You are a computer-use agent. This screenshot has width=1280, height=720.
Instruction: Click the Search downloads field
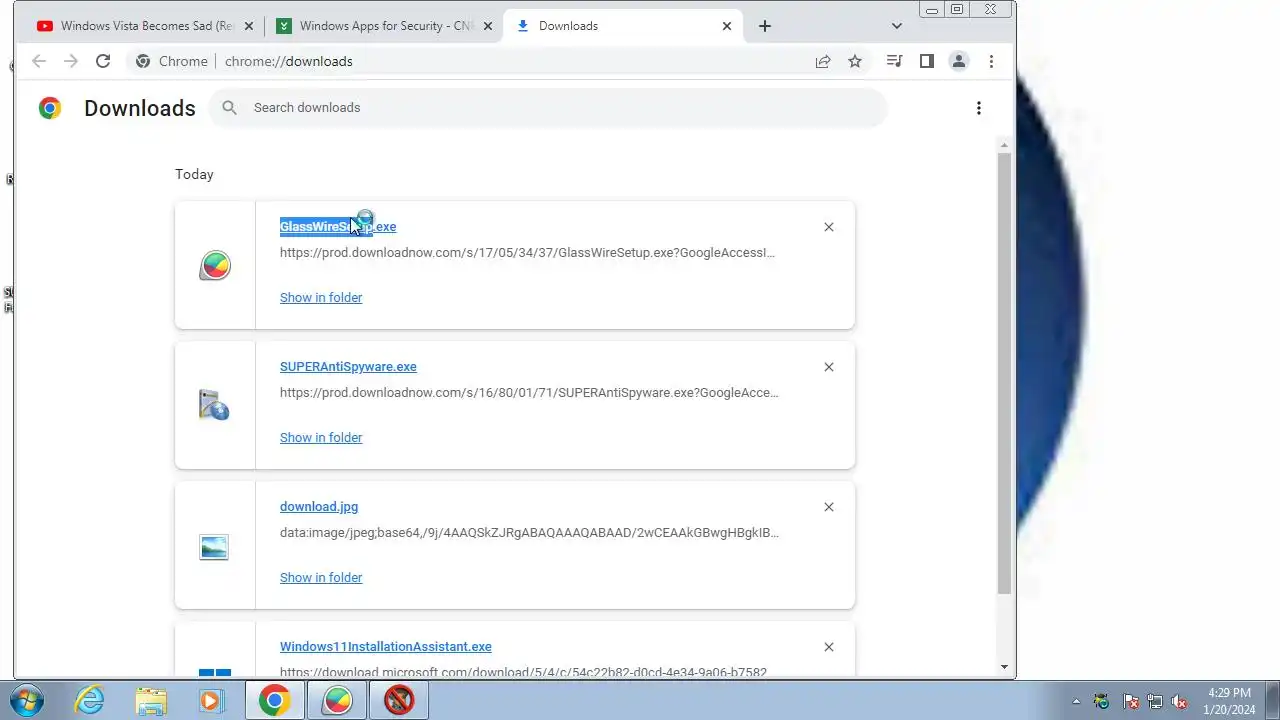point(548,108)
